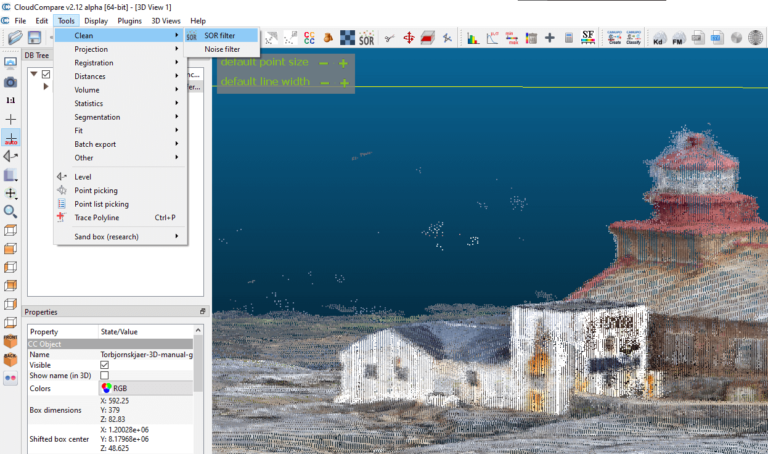Click the scalar field histogram icon
This screenshot has width=768, height=454.
tap(473, 38)
